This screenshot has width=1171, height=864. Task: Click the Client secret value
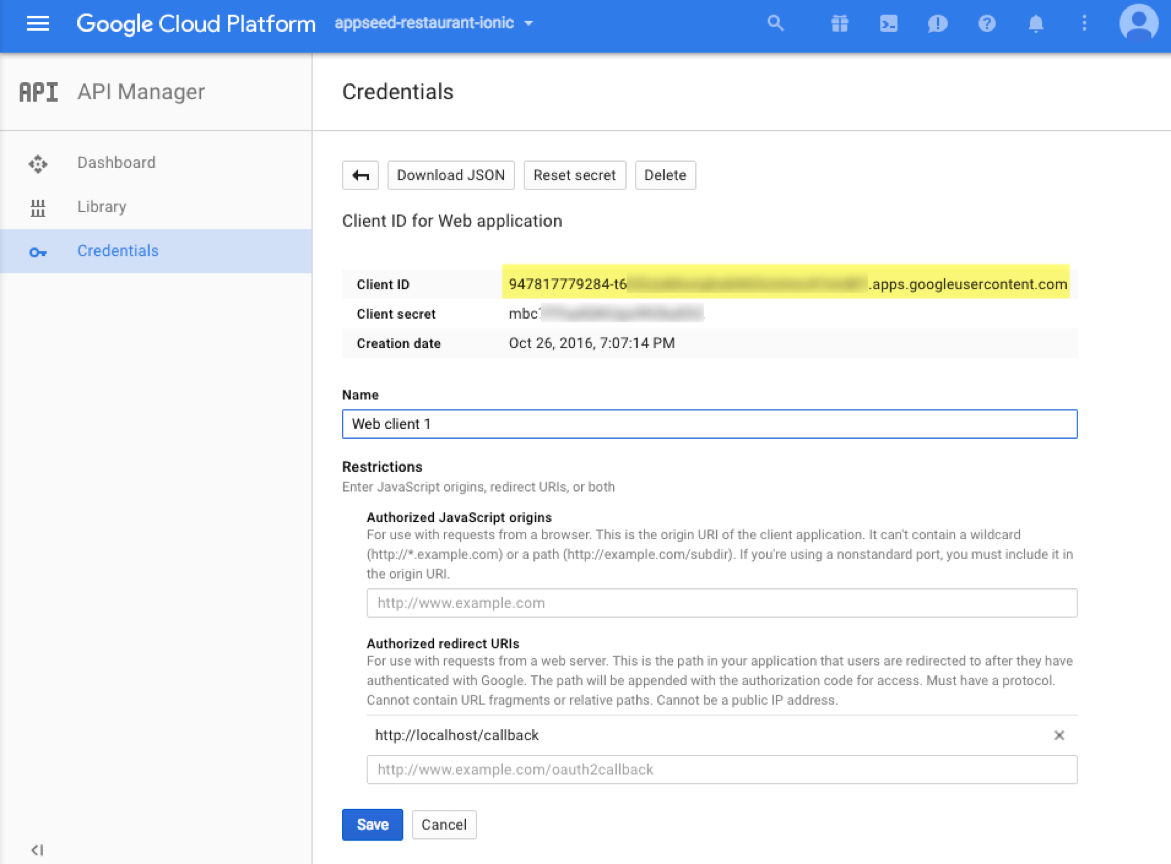606,314
